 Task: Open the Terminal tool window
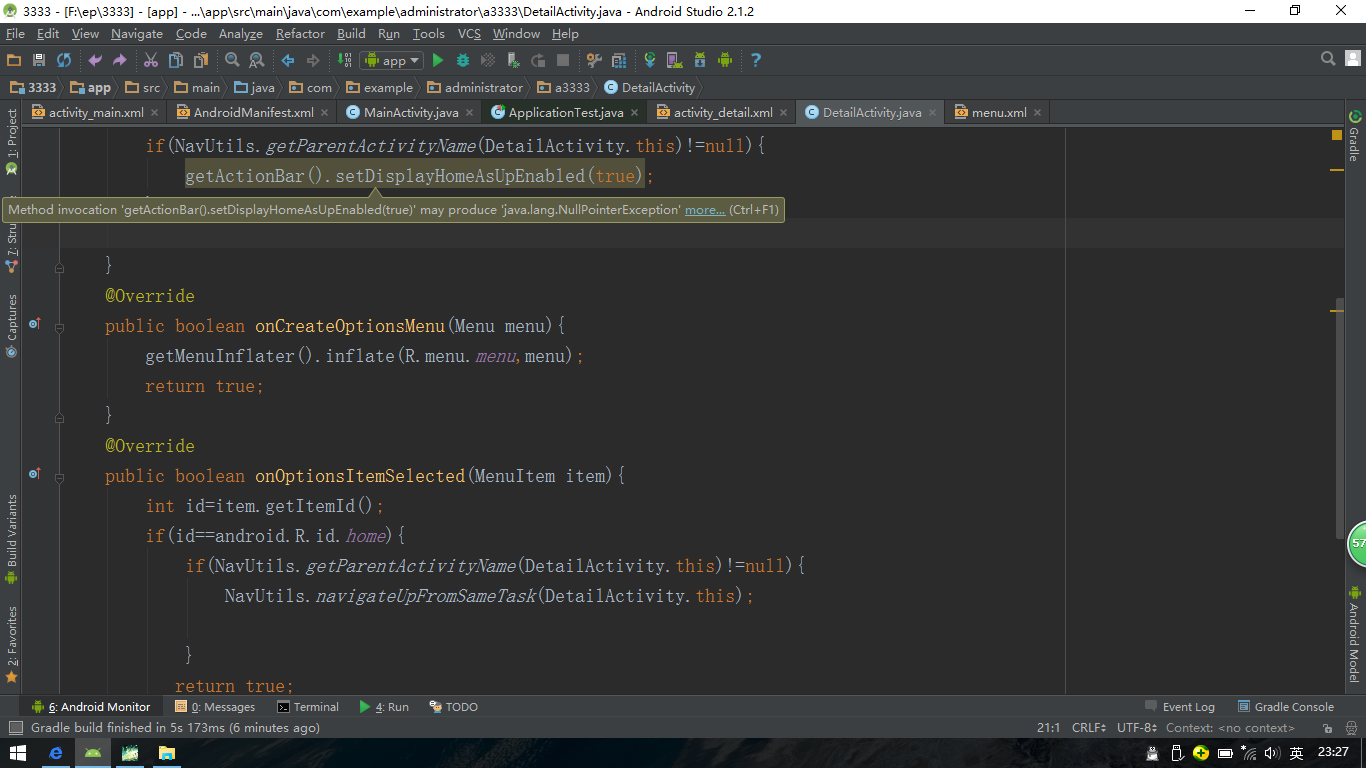[308, 707]
